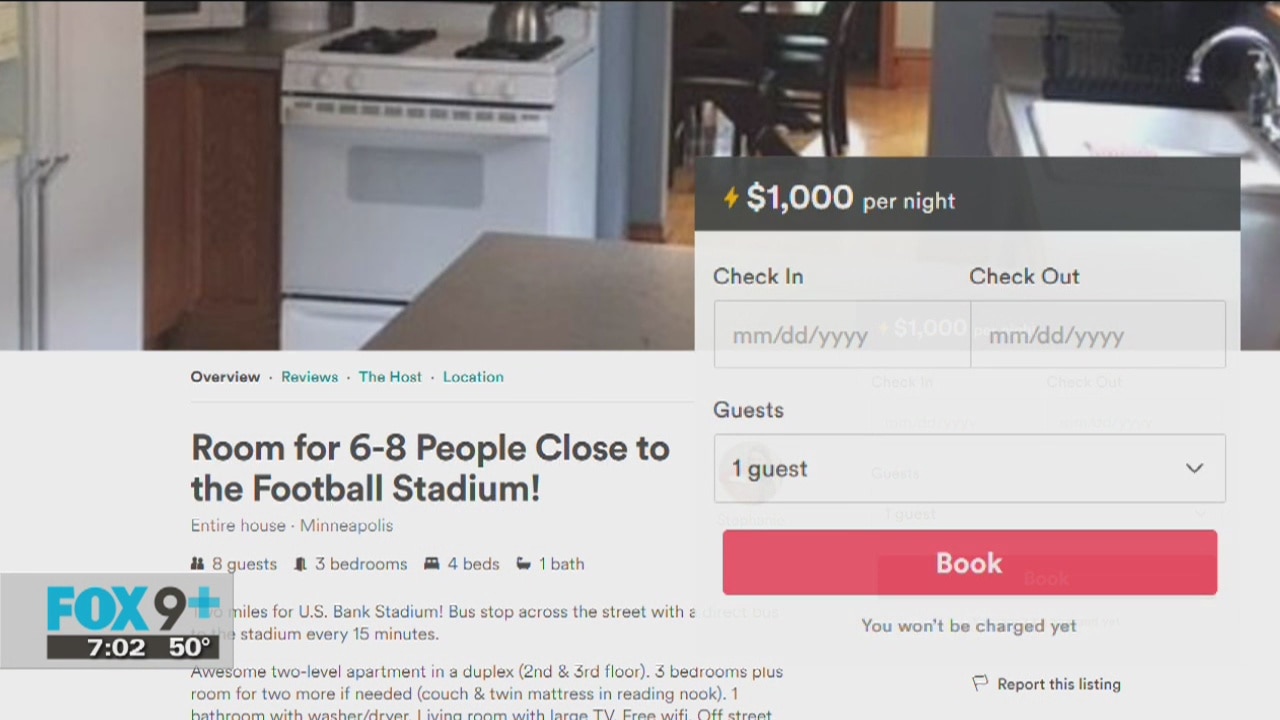Select the Check In date field
The width and height of the screenshot is (1280, 720).
[842, 335]
